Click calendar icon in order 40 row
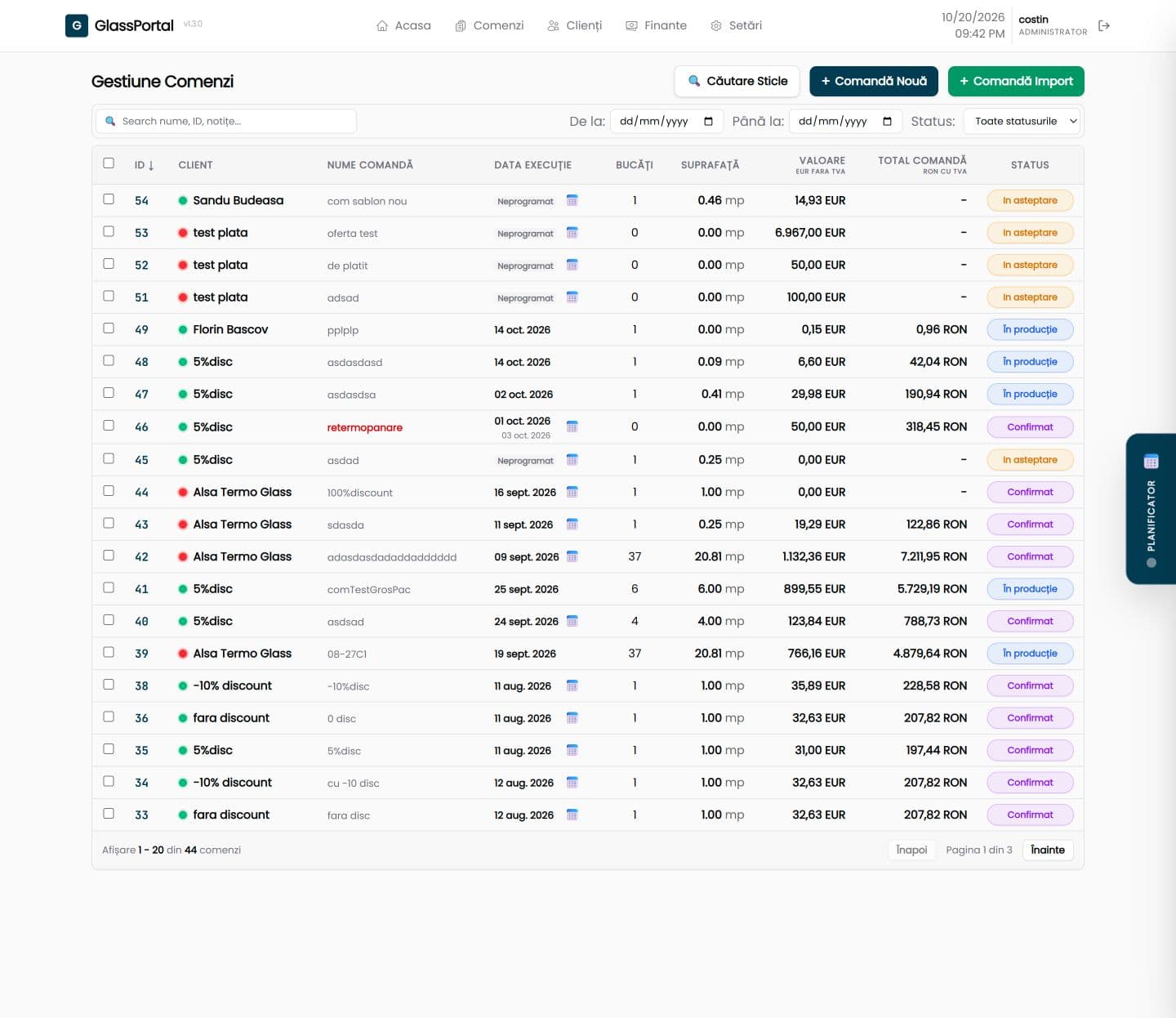The height and width of the screenshot is (1018, 1176). tap(572, 621)
